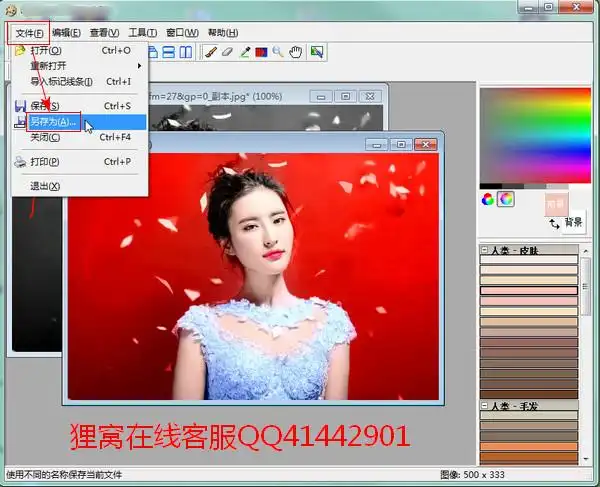Close the 副本.jpg back image window
The image size is (600, 487).
click(x=370, y=96)
